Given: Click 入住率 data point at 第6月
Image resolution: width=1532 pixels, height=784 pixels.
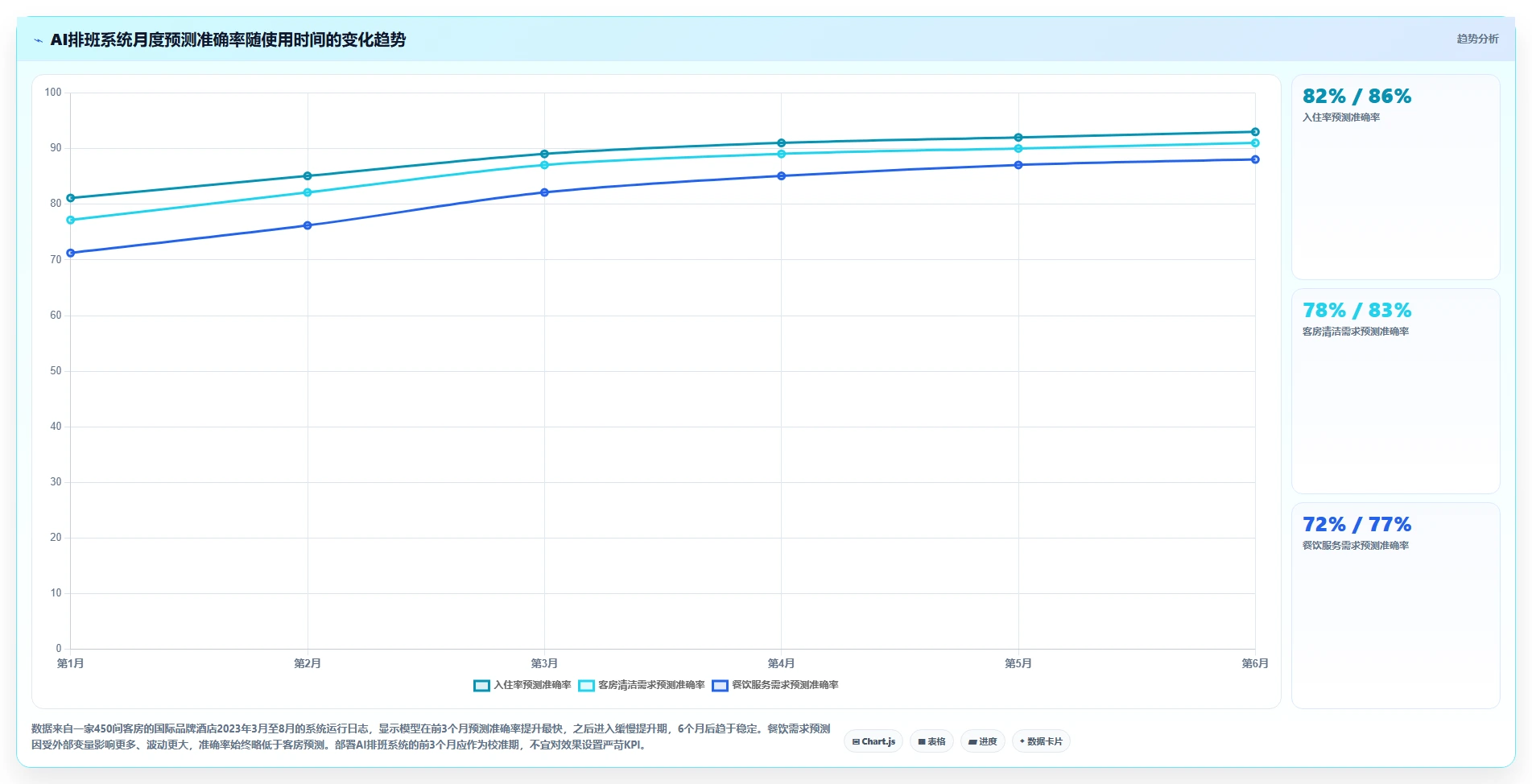Looking at the screenshot, I should 1255,132.
